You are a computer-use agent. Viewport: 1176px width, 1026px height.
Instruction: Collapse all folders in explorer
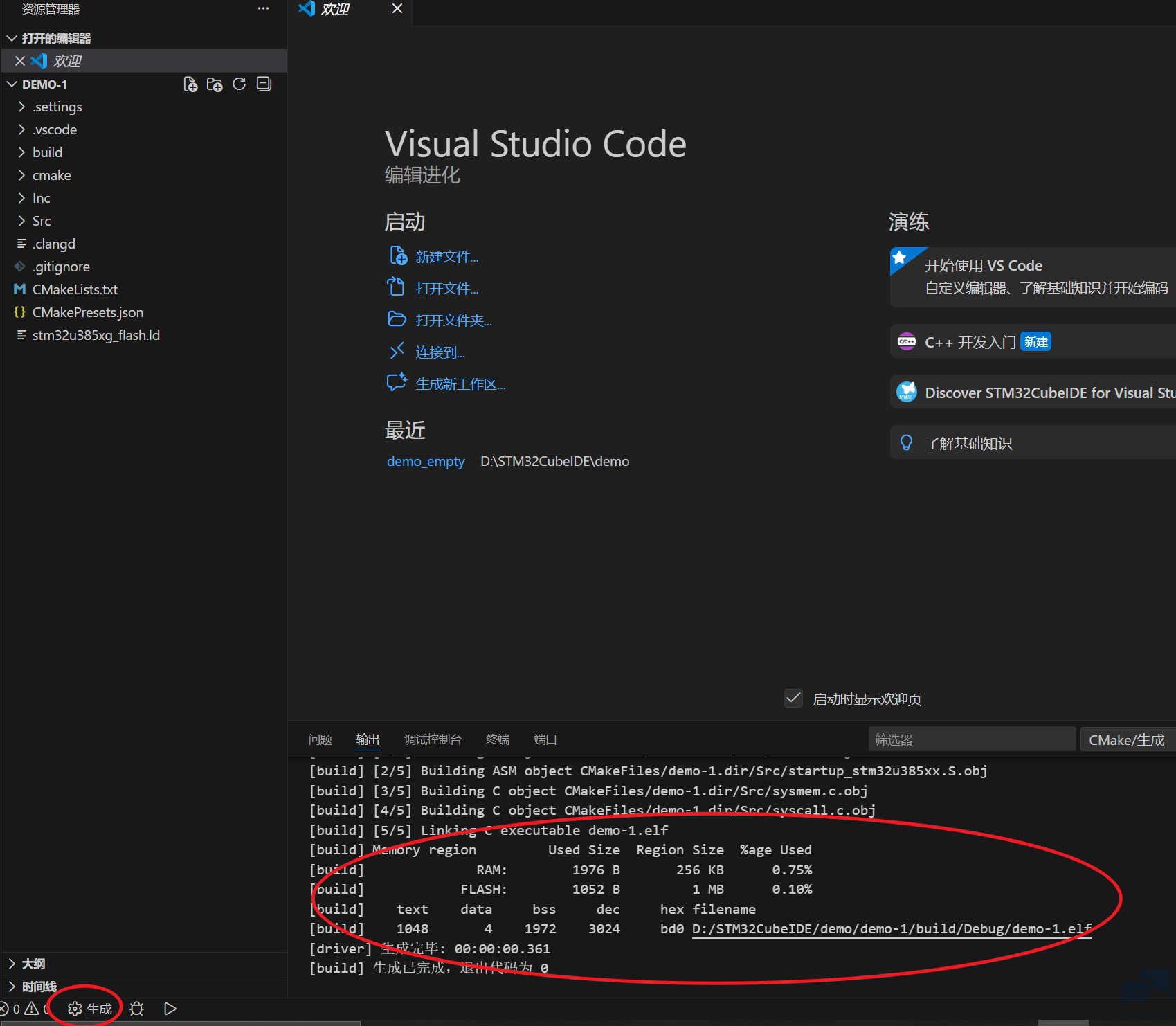click(x=264, y=84)
